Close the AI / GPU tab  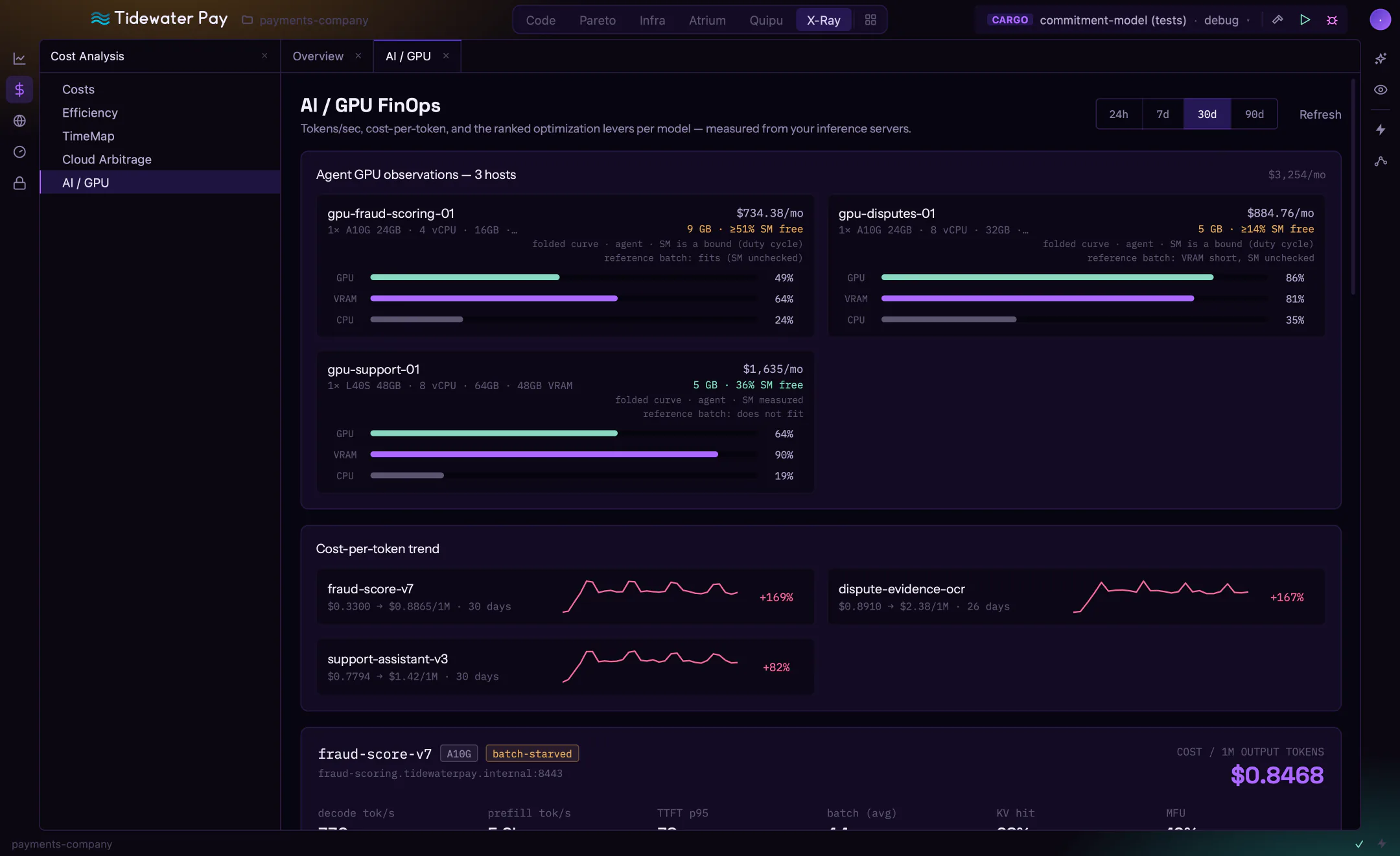tap(446, 56)
